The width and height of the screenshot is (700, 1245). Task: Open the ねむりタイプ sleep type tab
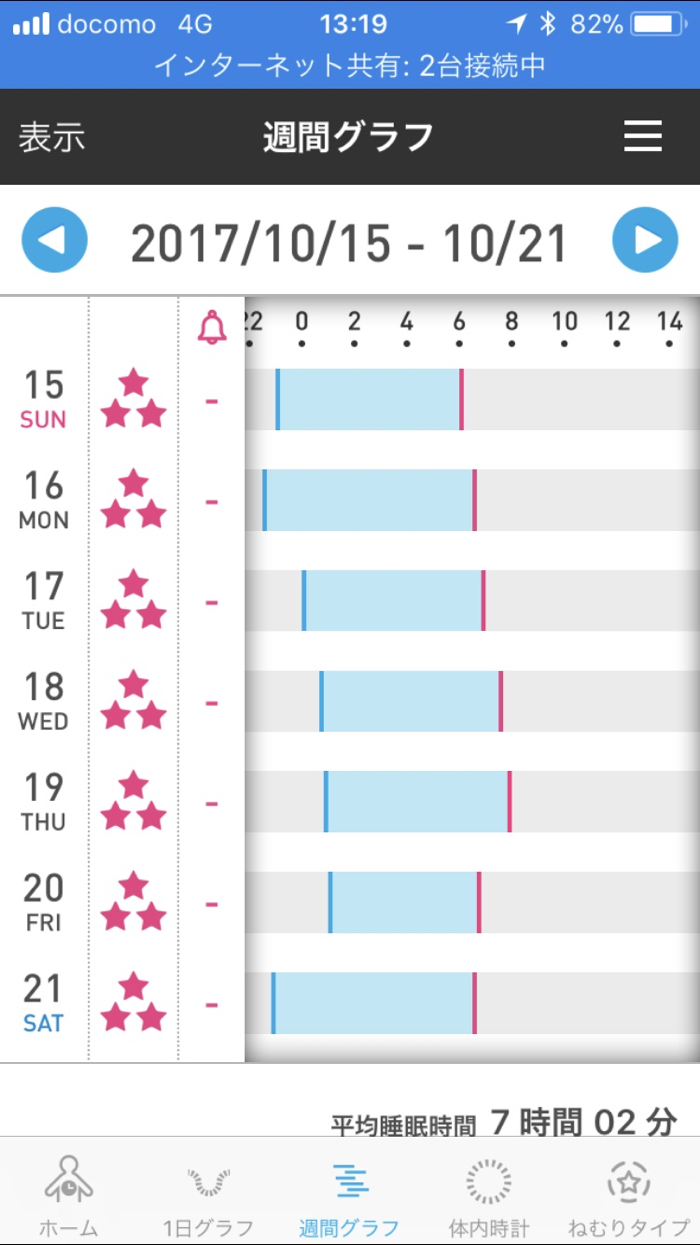[629, 1196]
